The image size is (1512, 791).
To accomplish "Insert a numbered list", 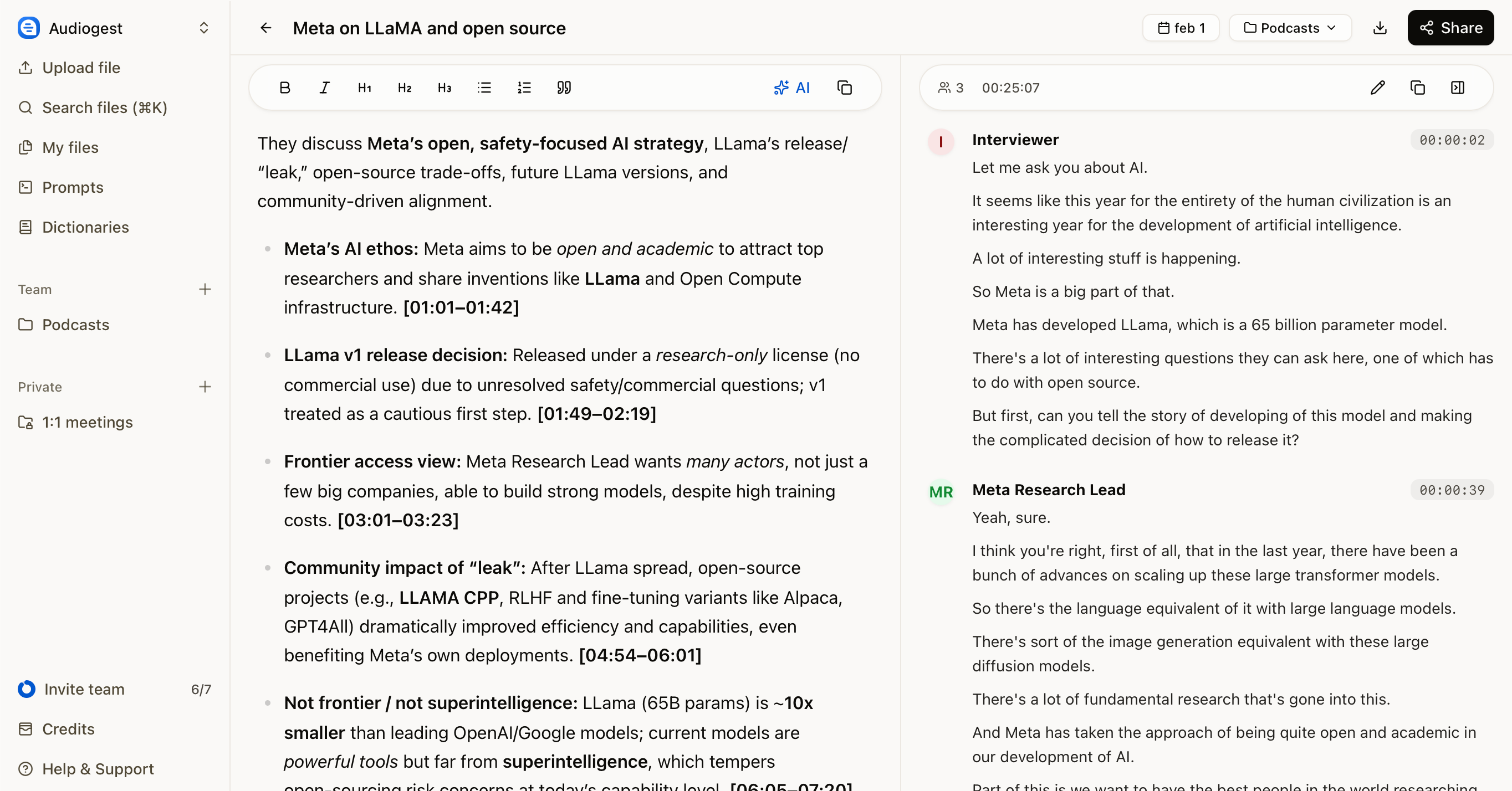I will coord(524,88).
